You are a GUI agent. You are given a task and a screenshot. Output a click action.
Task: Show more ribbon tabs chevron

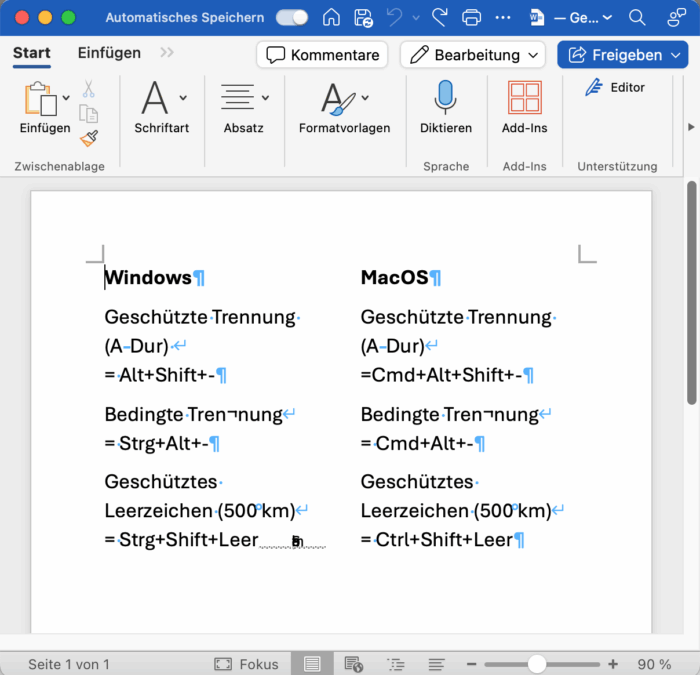point(167,53)
